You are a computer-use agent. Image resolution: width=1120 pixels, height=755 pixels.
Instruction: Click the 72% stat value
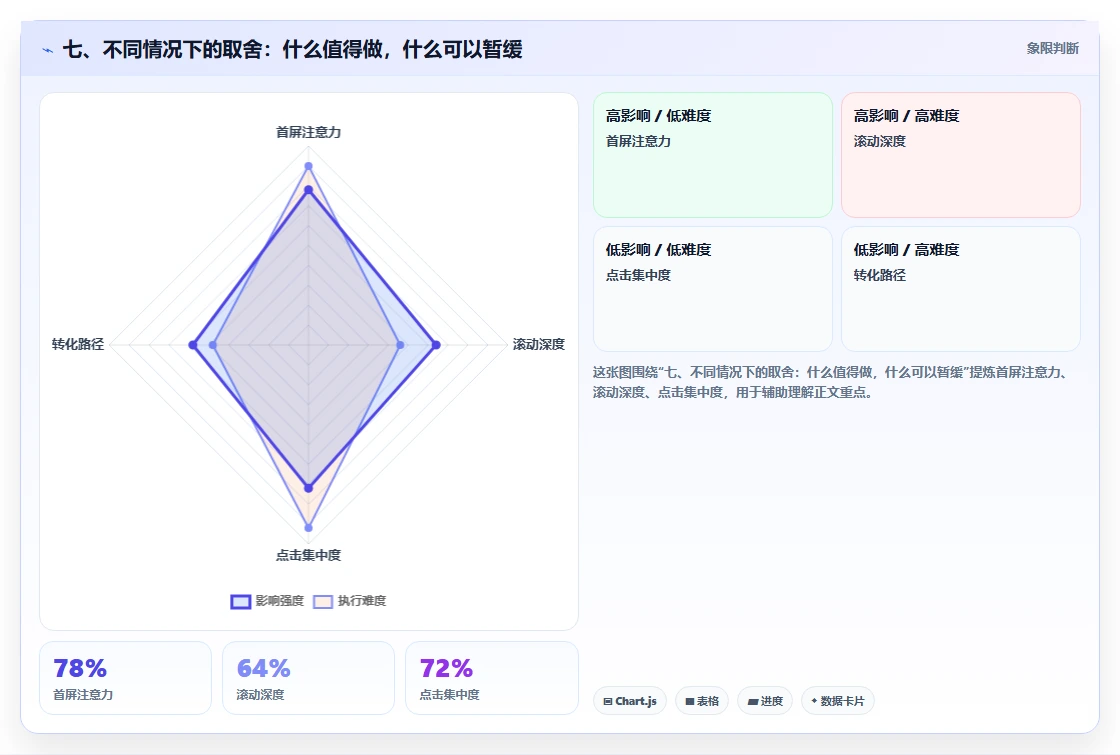tap(446, 669)
